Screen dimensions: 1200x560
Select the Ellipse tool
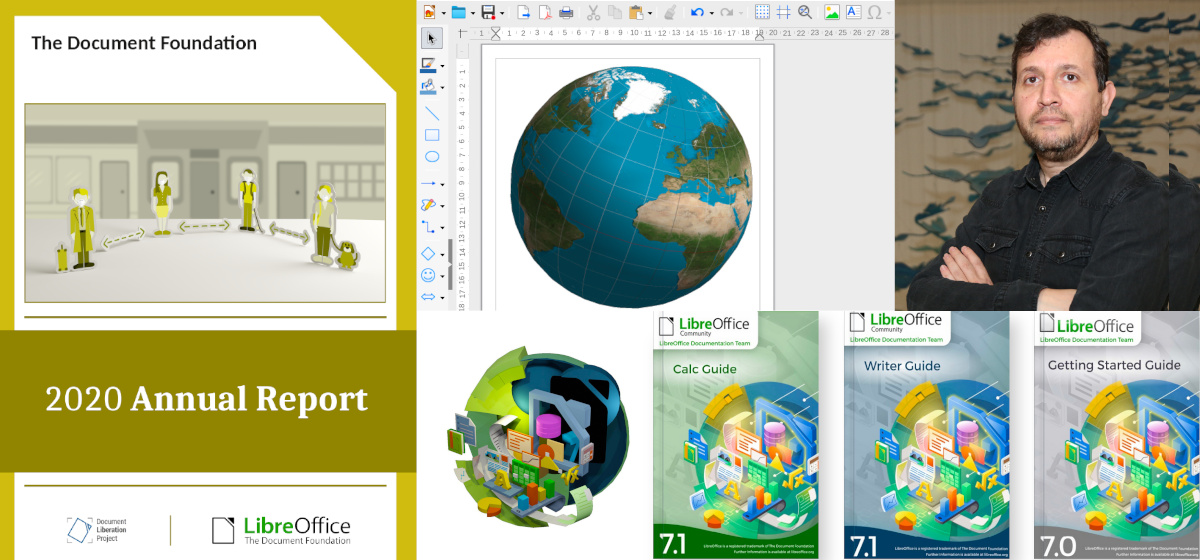click(x=432, y=157)
